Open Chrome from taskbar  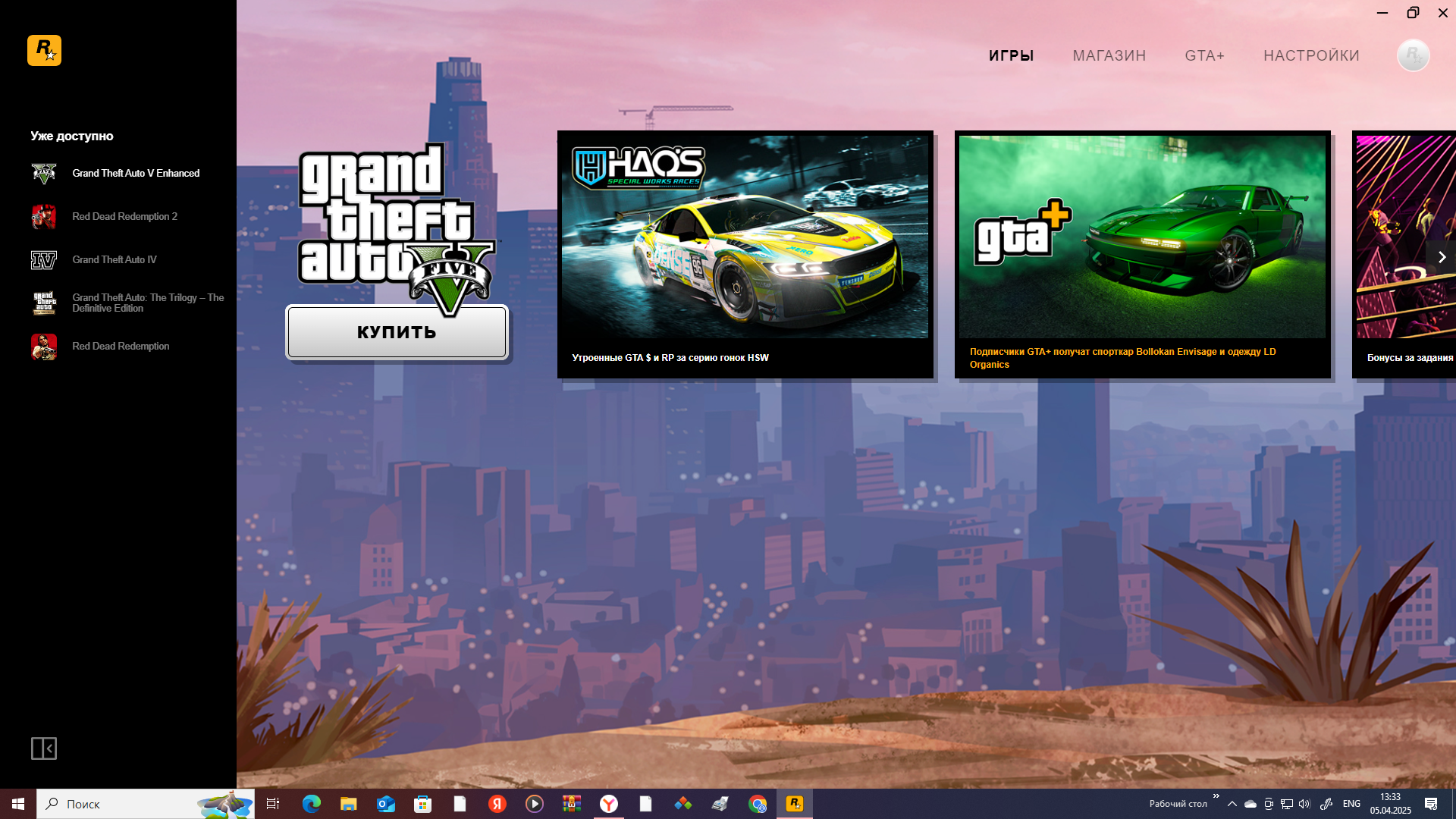tap(758, 804)
